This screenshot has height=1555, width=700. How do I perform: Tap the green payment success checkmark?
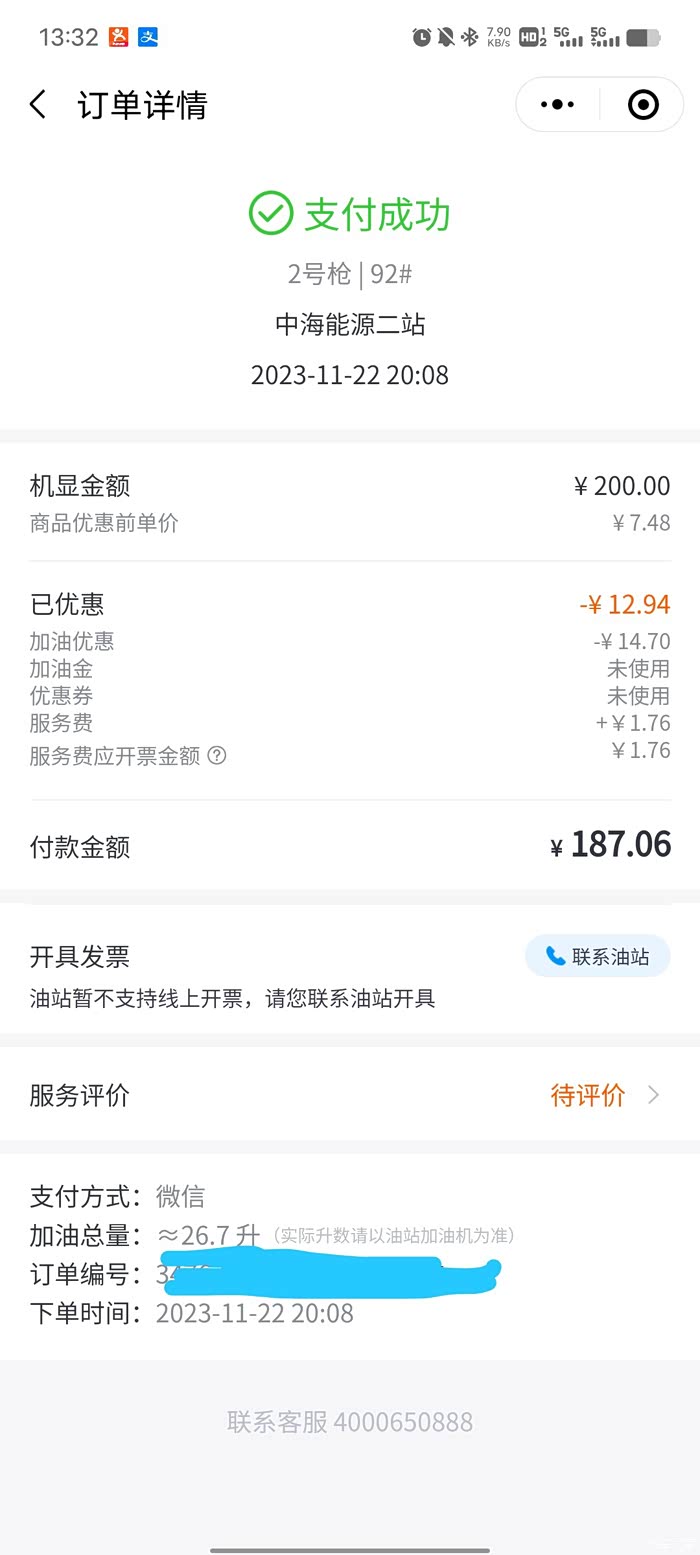click(x=270, y=214)
